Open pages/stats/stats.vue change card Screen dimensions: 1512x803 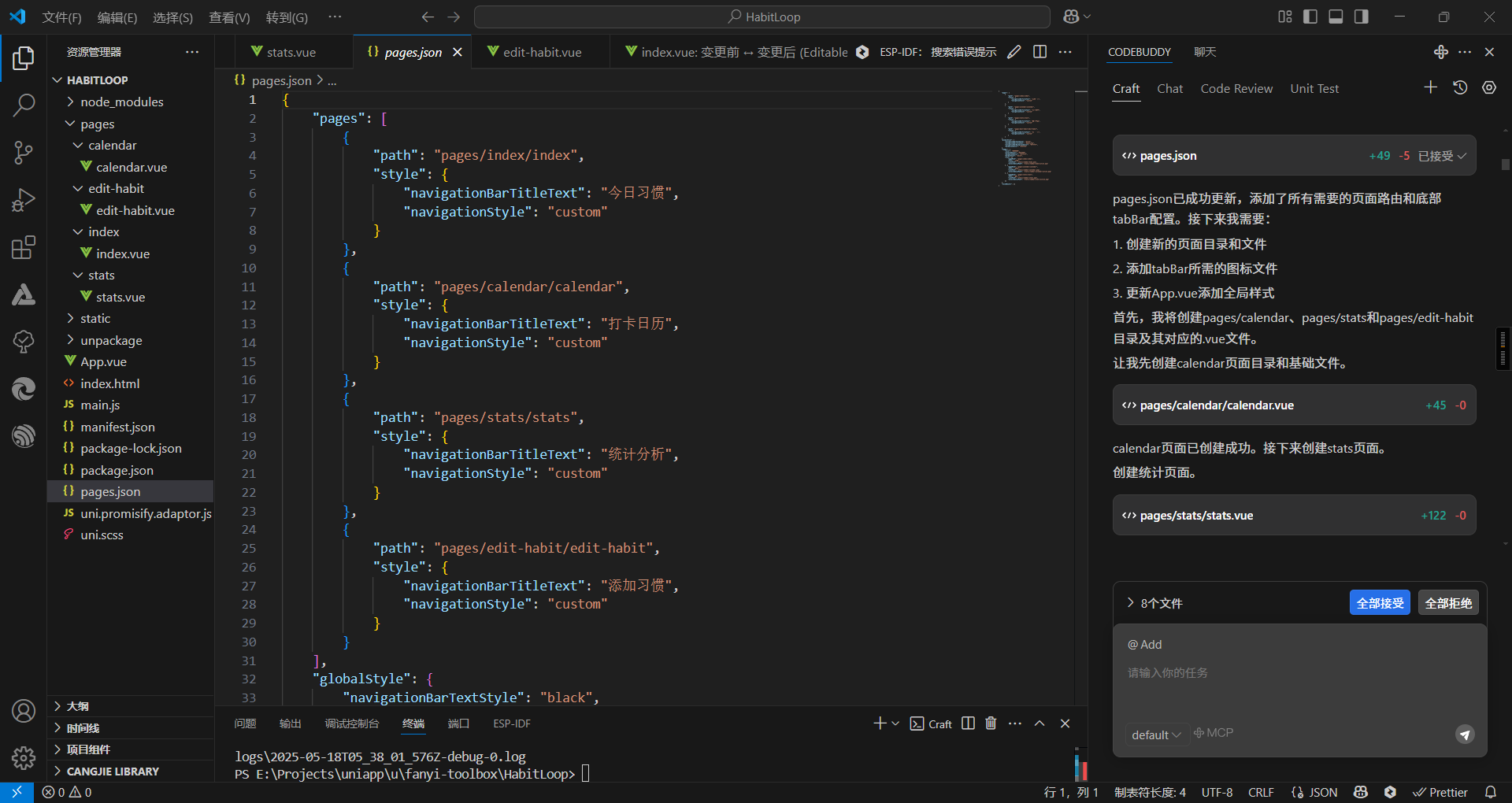[1294, 516]
